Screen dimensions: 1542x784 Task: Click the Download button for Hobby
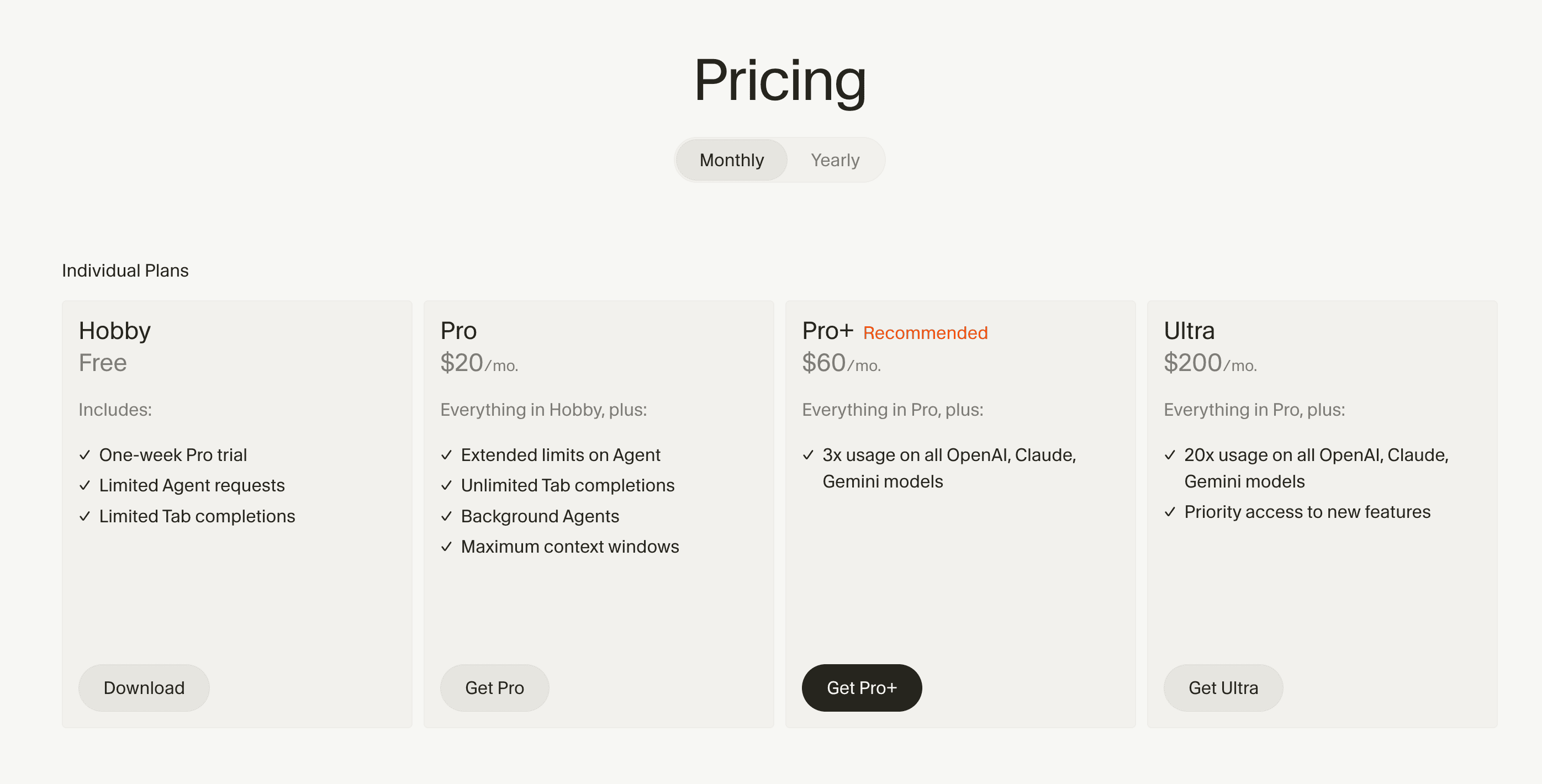[x=144, y=687]
